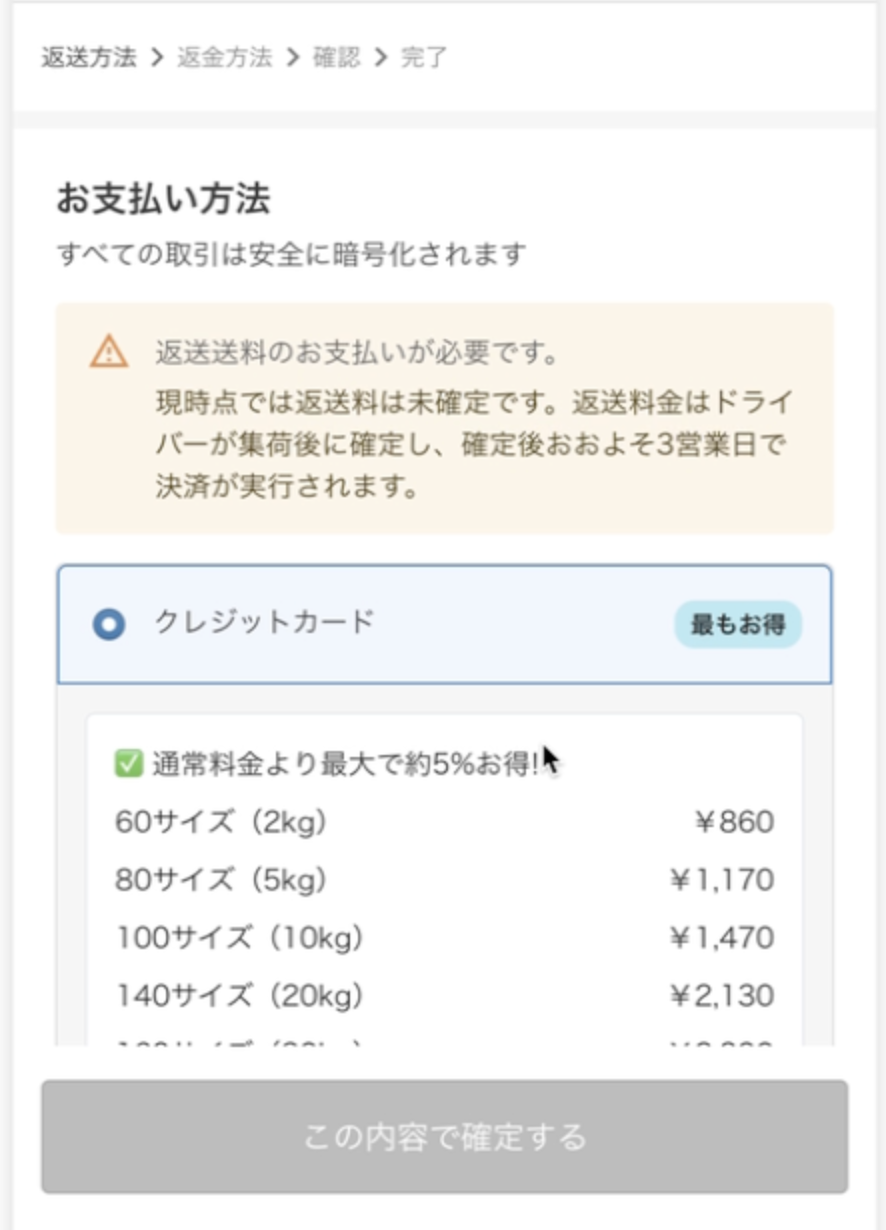Click the 100サイズ (10kg) row label
Screen dimensions: 886x1230
[x=240, y=938]
